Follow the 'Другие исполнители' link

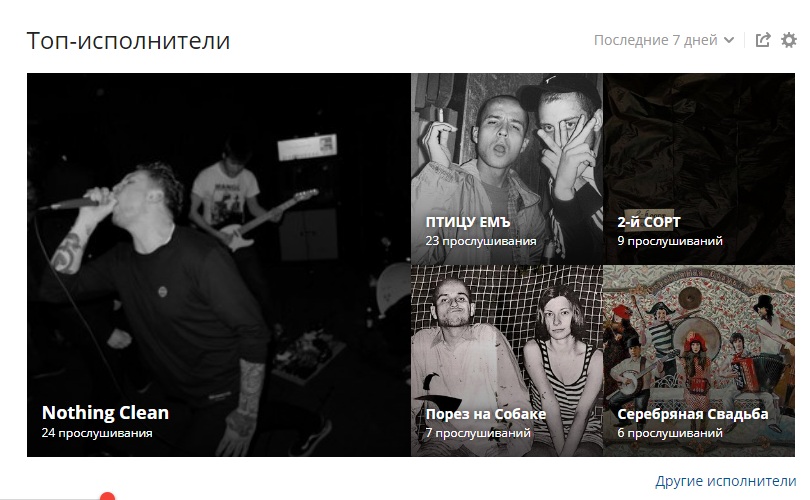click(726, 481)
